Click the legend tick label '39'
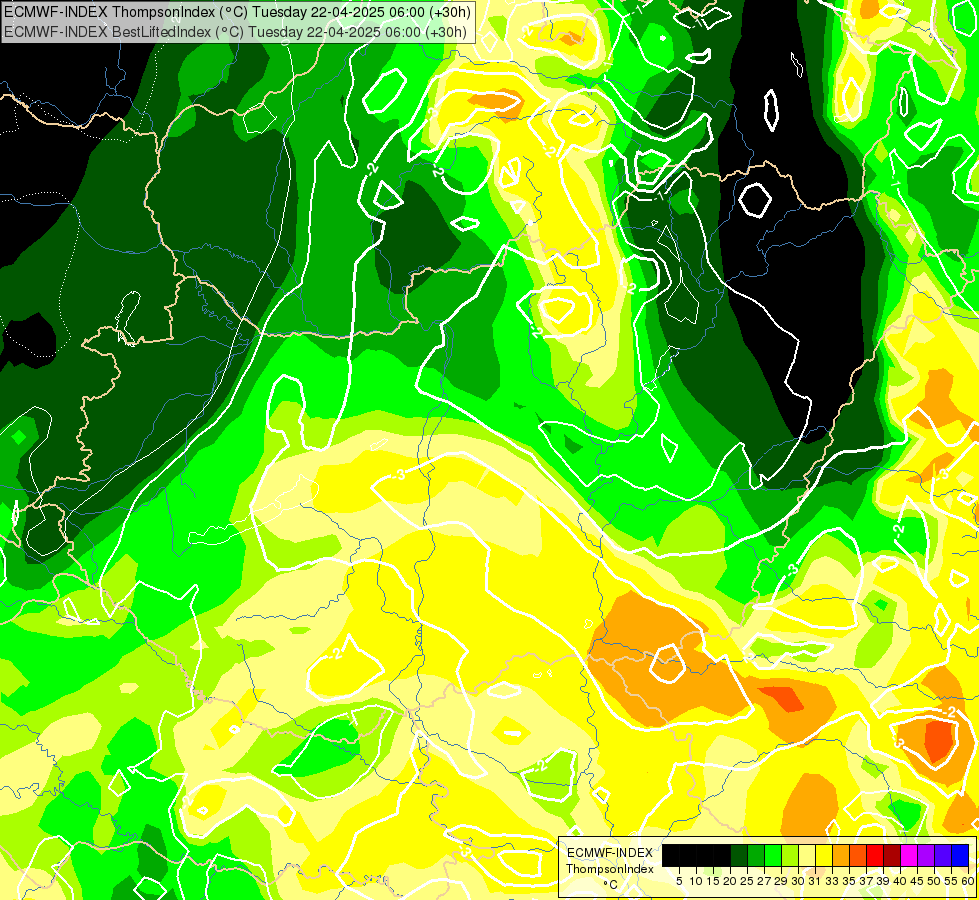 (x=883, y=881)
